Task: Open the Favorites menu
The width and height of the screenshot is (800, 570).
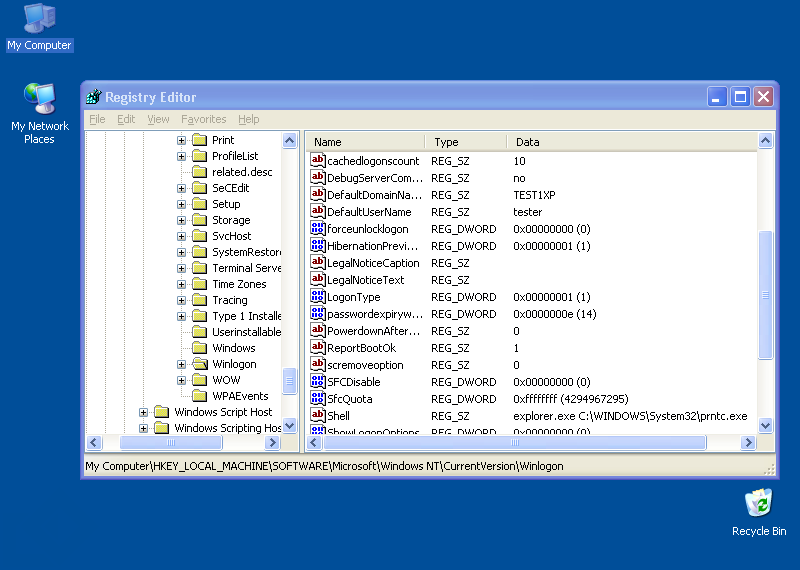Action: 203,119
